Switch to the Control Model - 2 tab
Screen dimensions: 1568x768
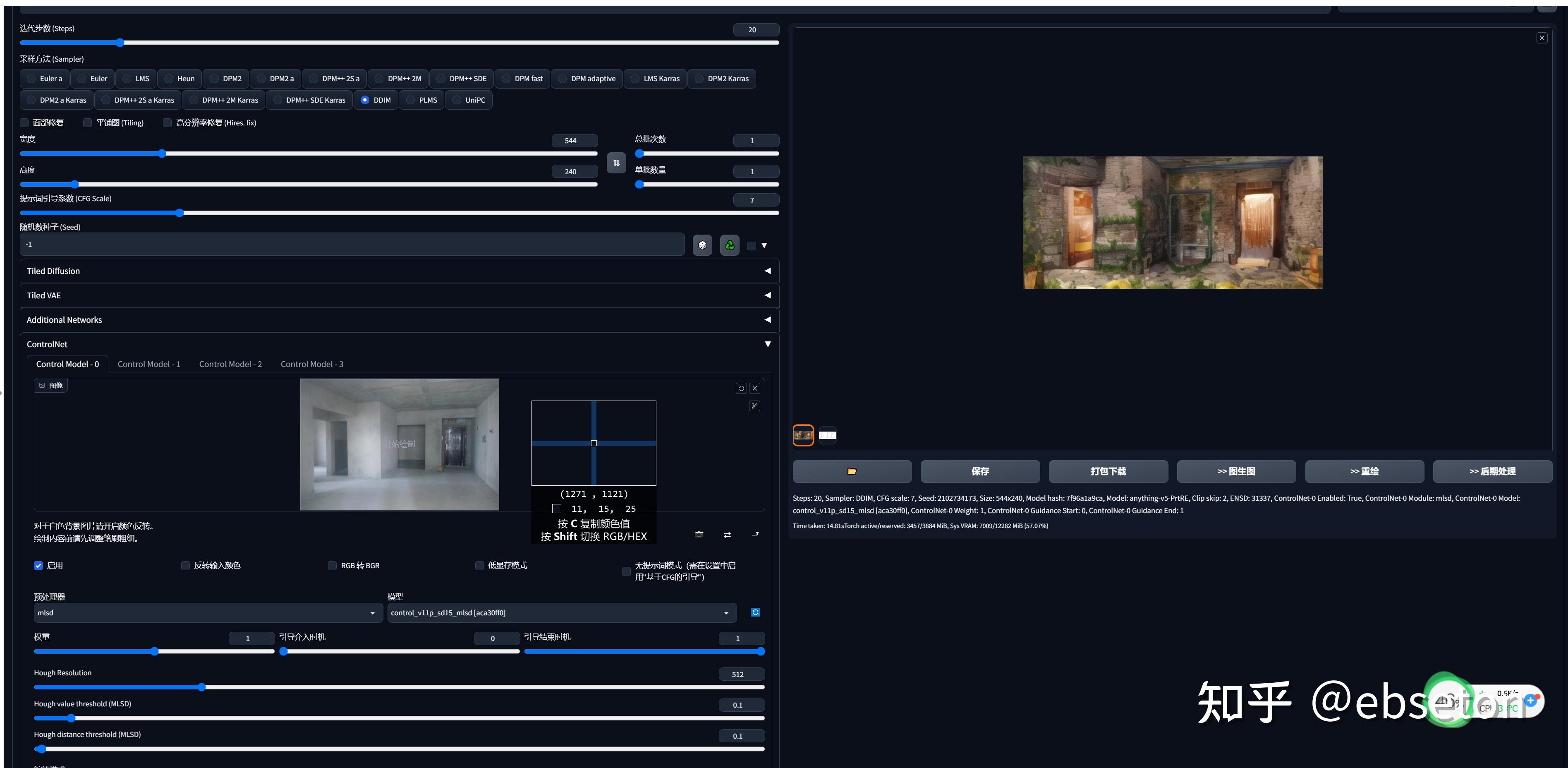click(x=230, y=364)
